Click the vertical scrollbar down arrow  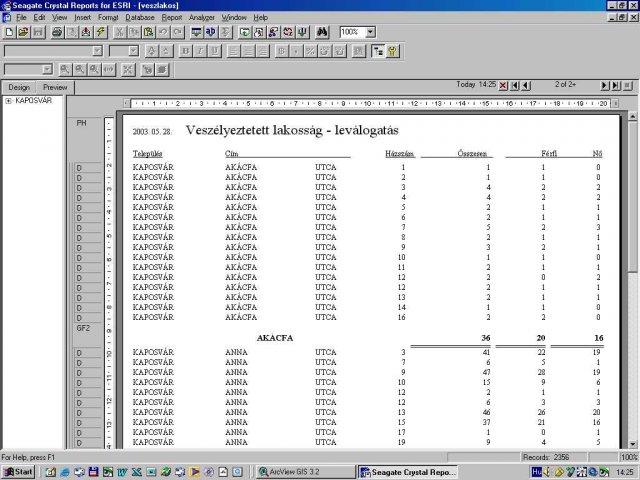[633, 443]
